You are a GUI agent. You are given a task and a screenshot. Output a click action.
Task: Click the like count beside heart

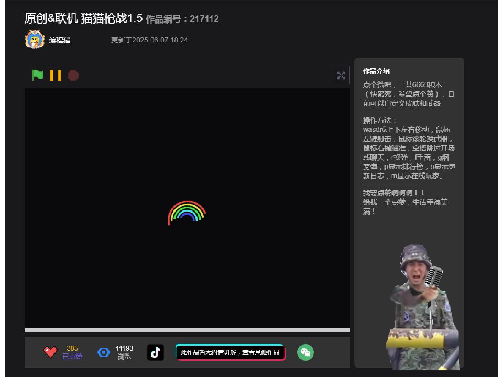click(72, 349)
